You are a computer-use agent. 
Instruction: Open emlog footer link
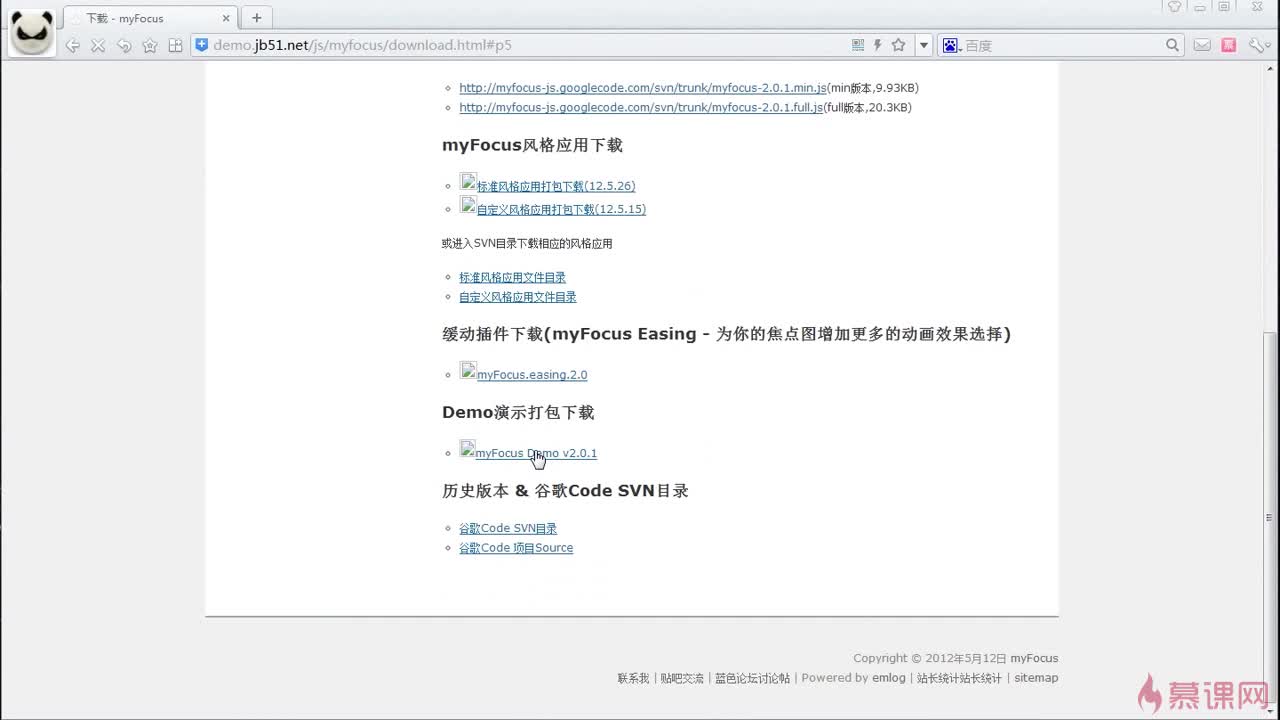[888, 678]
